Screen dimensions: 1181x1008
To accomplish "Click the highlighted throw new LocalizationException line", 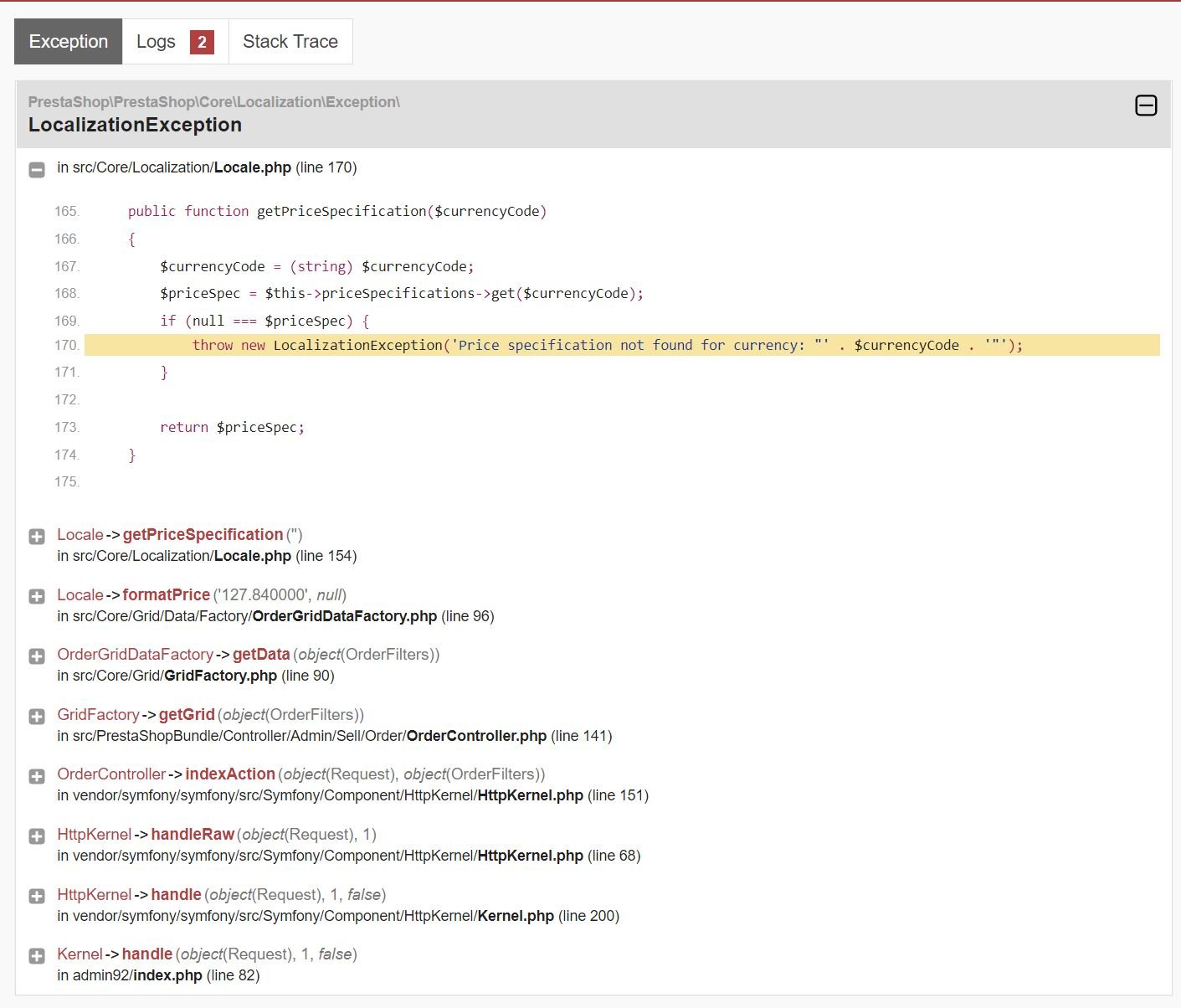I will (622, 345).
